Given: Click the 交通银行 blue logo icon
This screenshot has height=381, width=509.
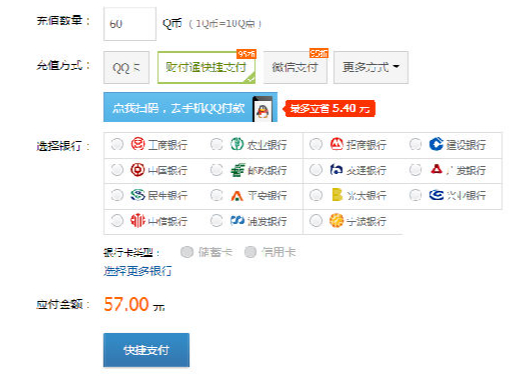Looking at the screenshot, I should click(336, 170).
